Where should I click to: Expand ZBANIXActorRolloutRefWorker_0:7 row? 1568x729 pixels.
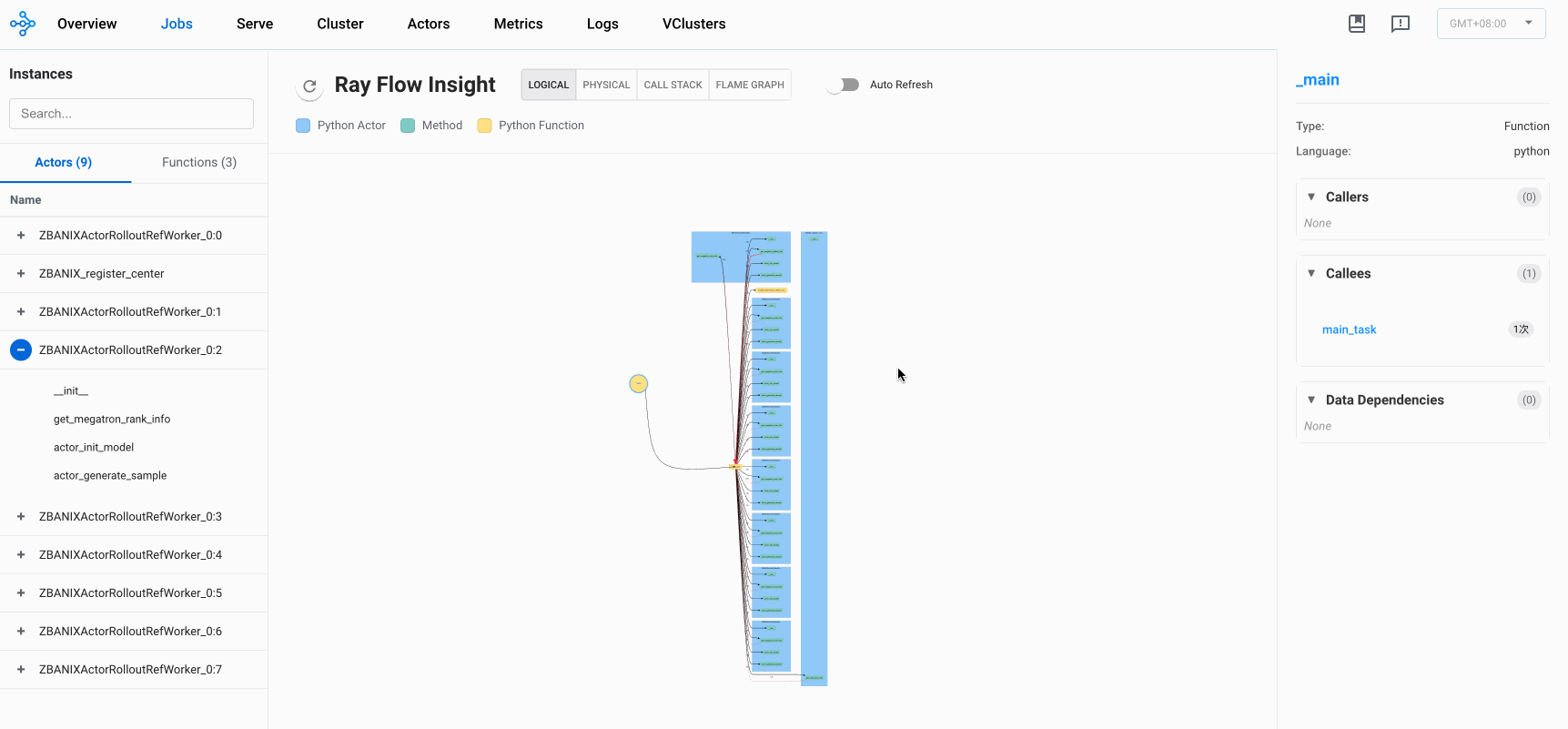21,670
